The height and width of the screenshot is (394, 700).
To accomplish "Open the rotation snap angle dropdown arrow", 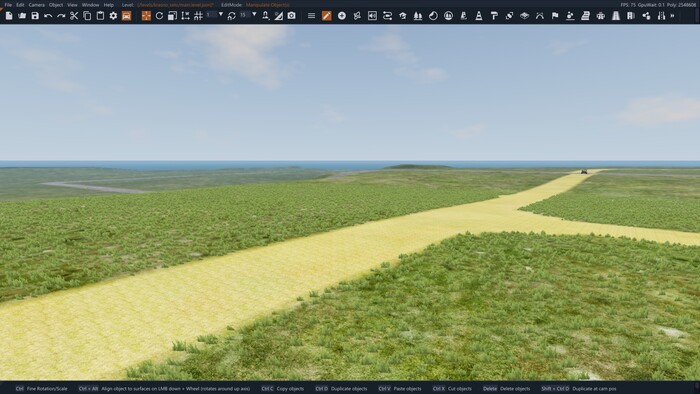I will pos(254,14).
